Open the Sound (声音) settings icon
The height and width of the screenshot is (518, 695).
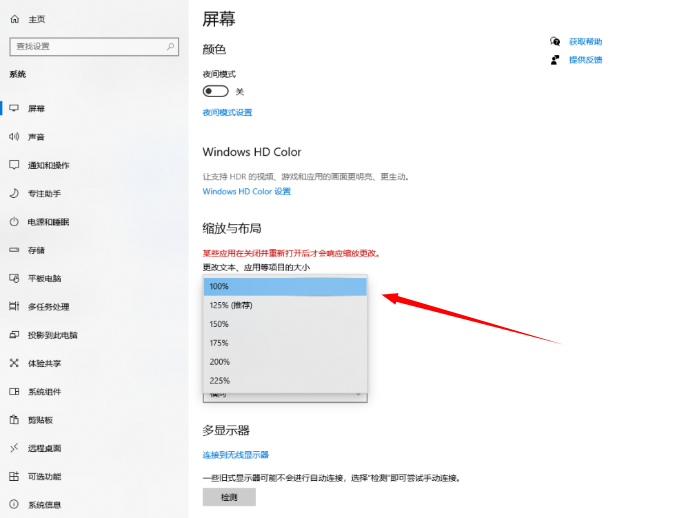(x=14, y=136)
